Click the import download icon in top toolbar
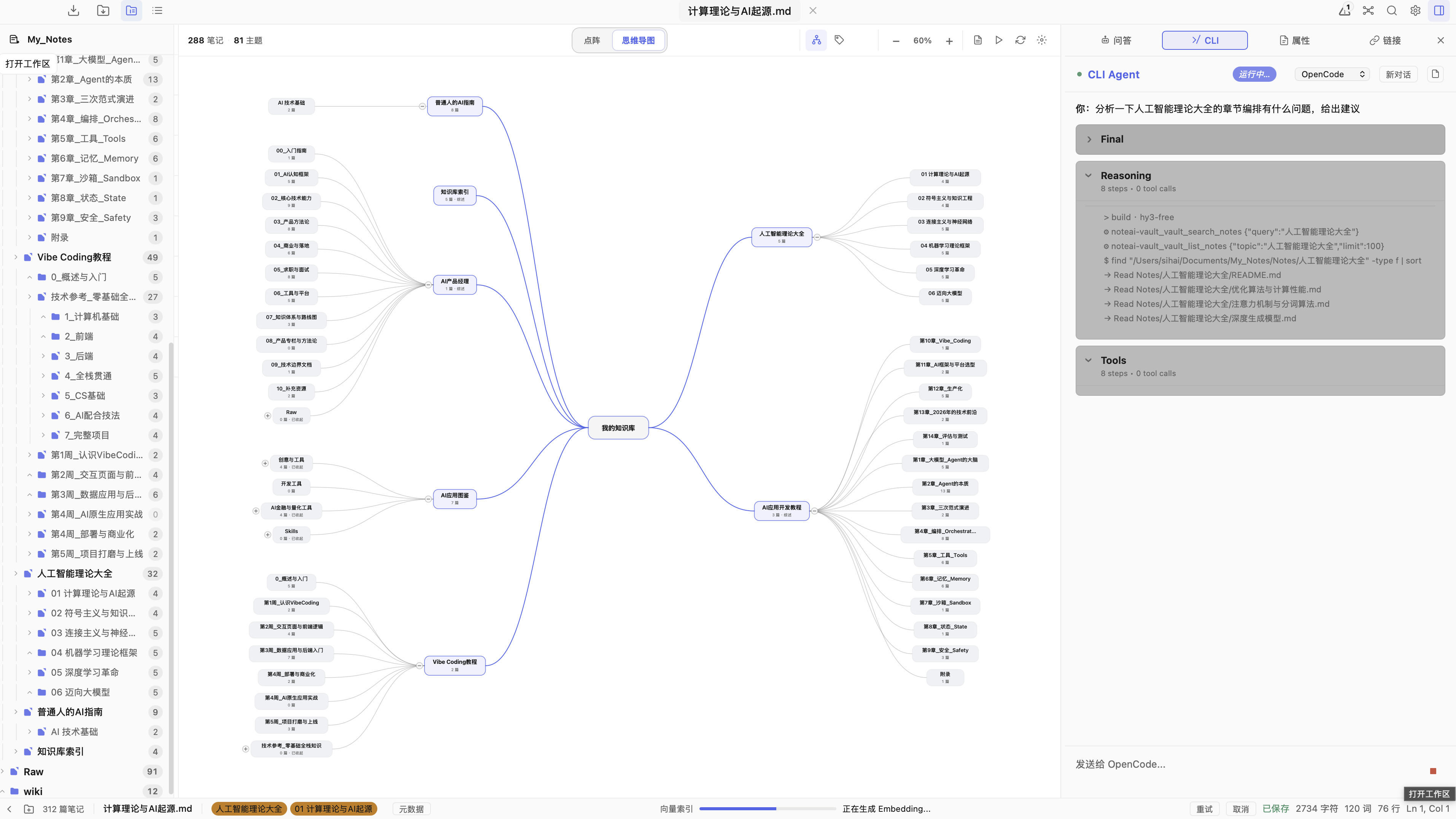 73,11
